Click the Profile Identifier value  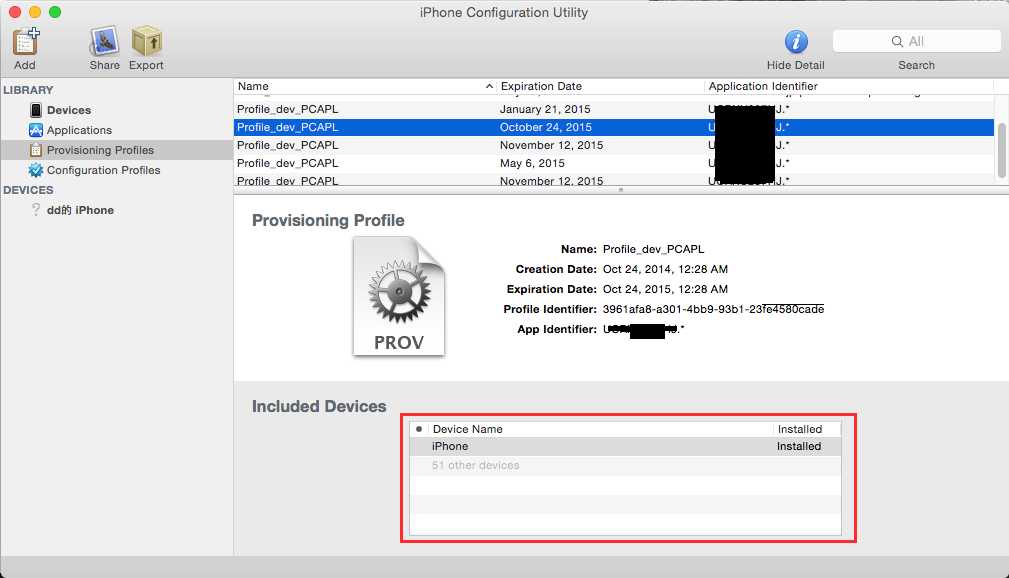[713, 309]
